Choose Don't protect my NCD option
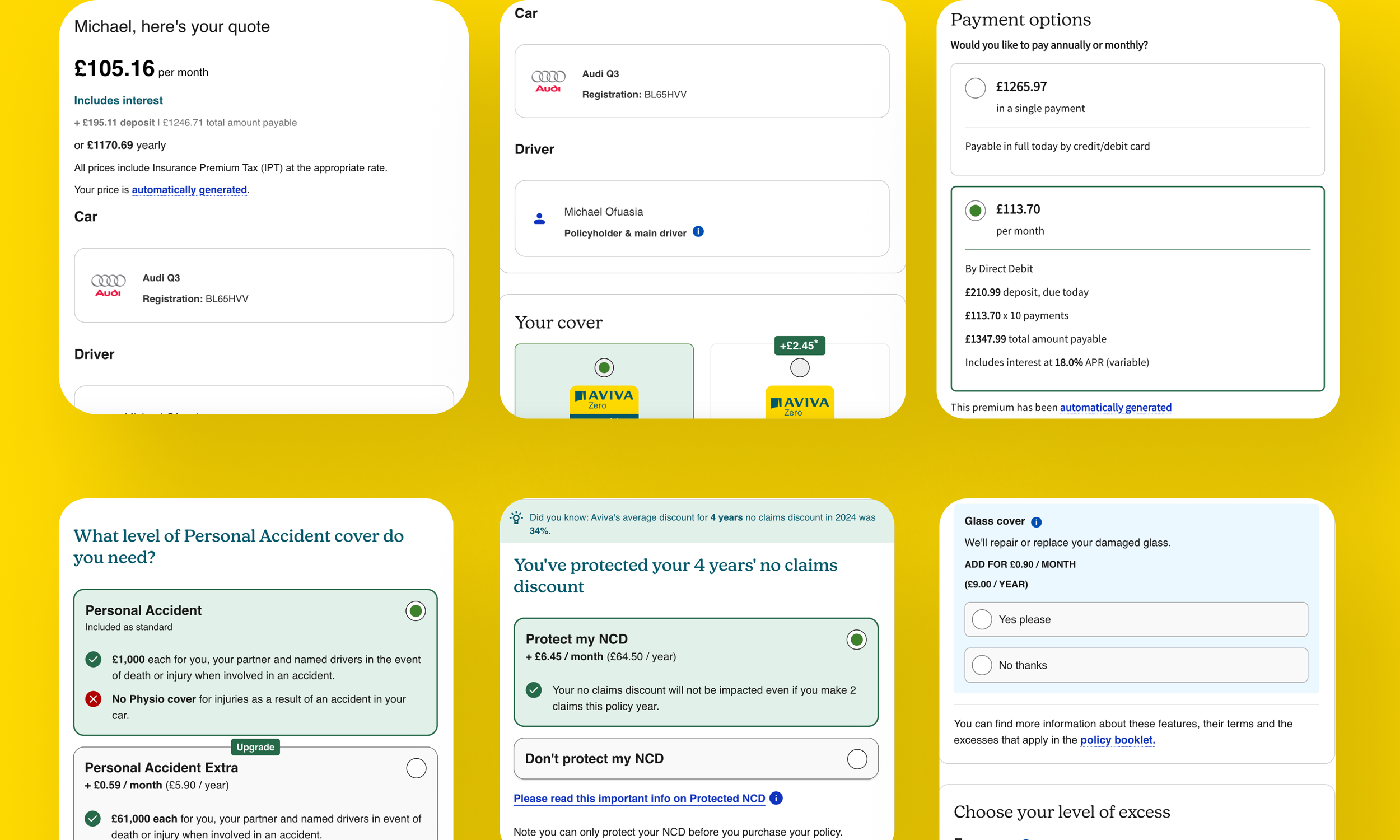This screenshot has height=840, width=1400. click(856, 759)
